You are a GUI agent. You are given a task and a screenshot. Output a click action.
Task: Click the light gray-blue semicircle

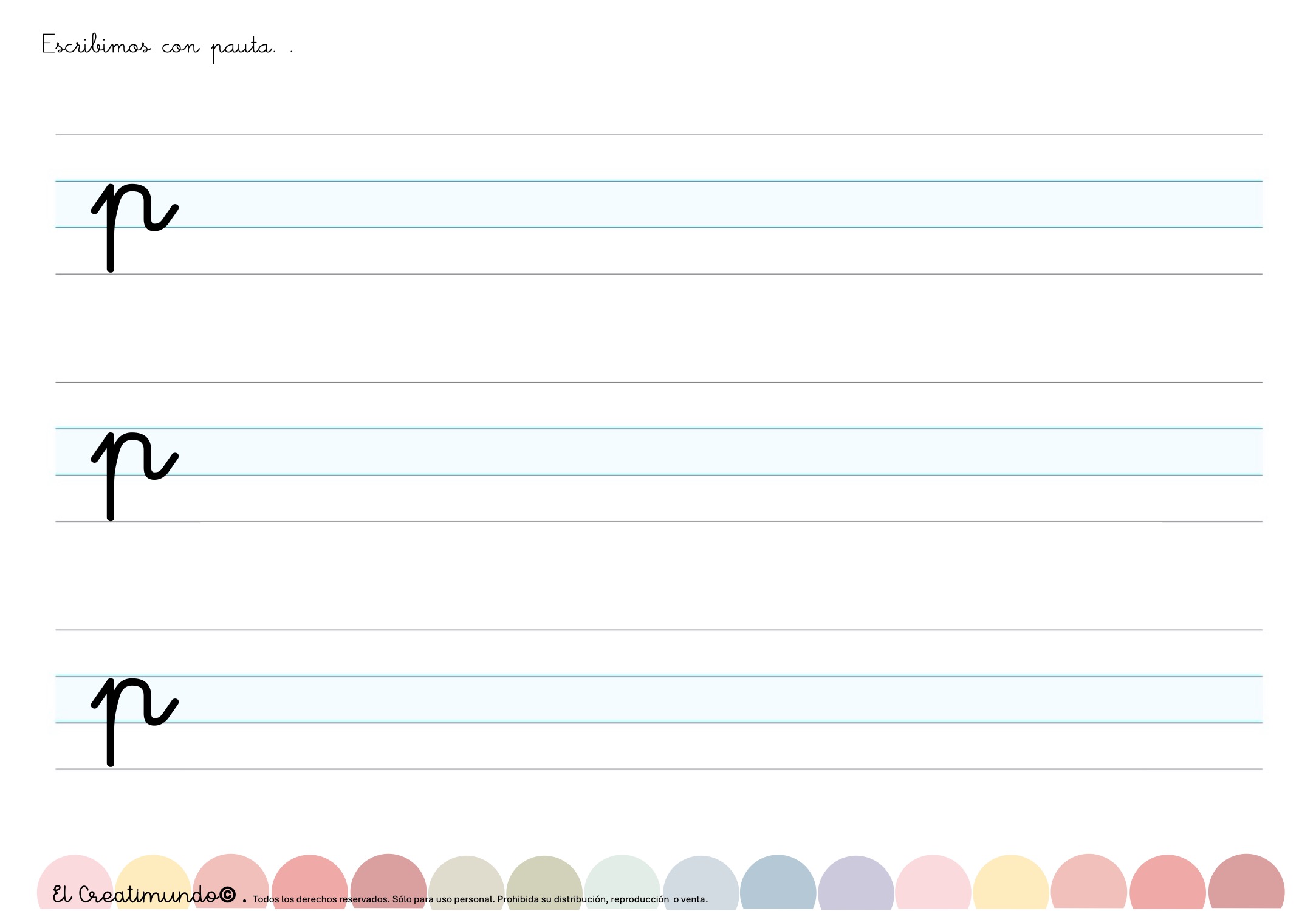click(x=700, y=878)
